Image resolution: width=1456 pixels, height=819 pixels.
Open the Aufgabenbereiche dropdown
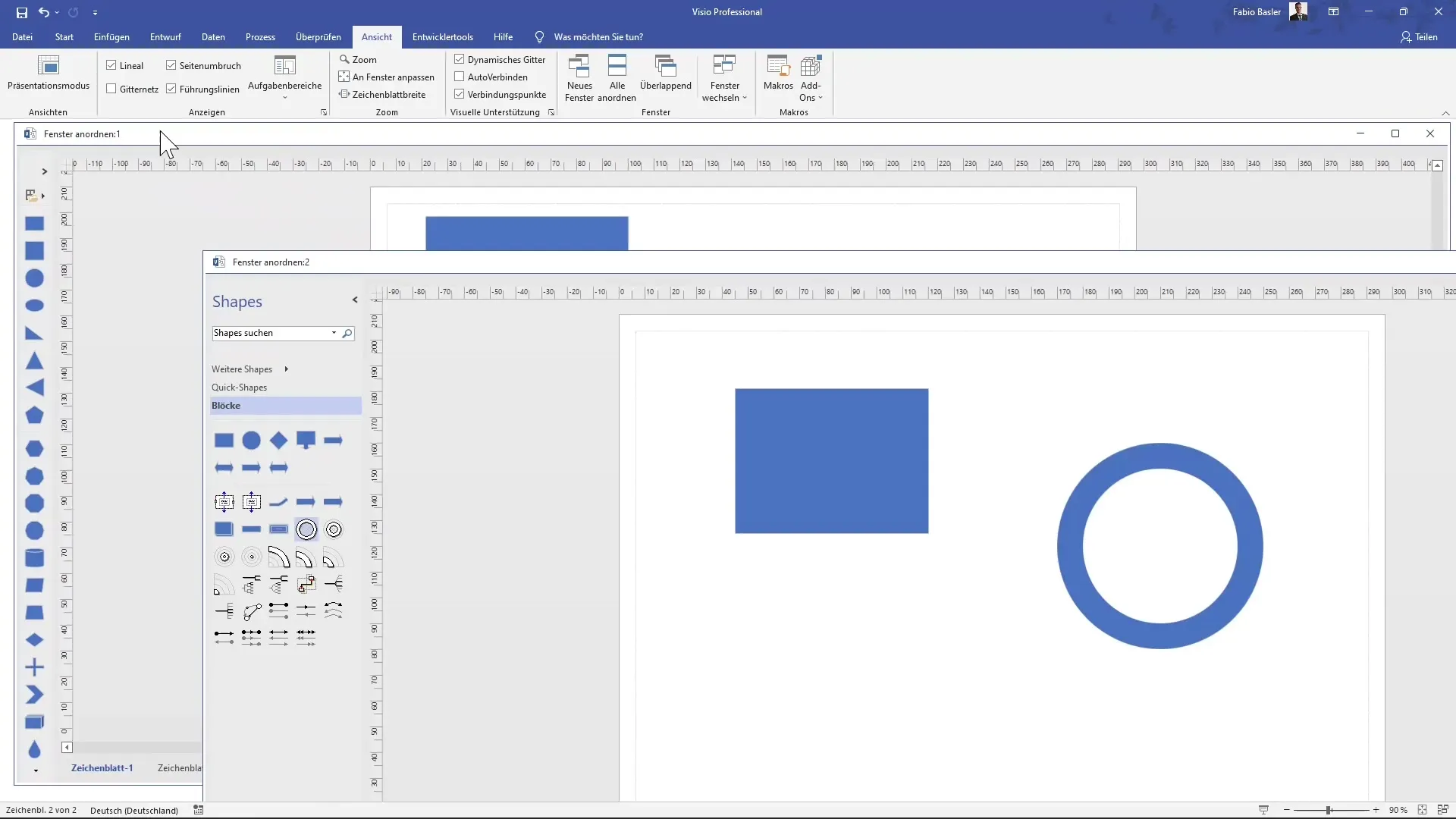tap(284, 78)
